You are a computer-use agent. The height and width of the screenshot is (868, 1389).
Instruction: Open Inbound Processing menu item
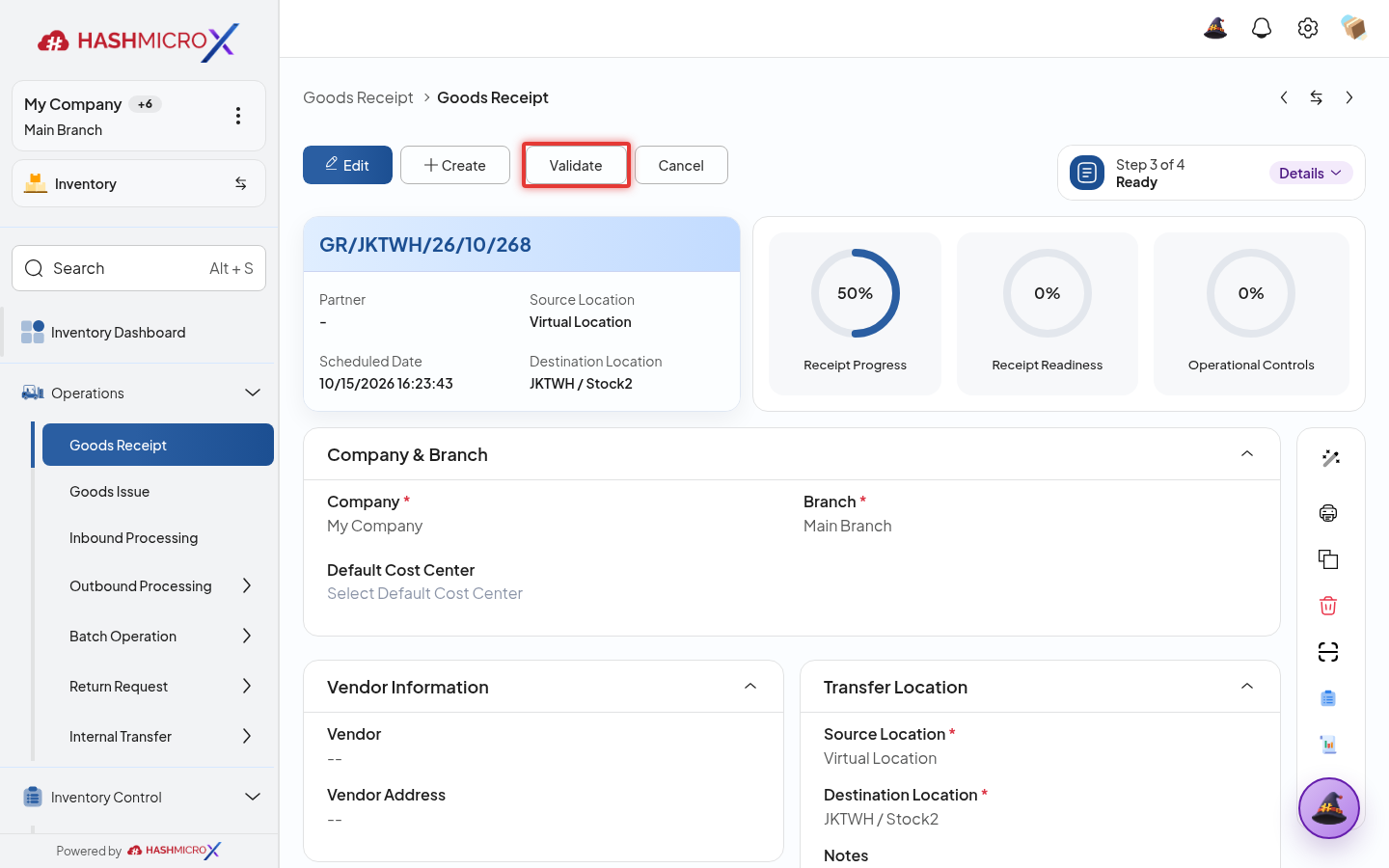click(x=158, y=538)
